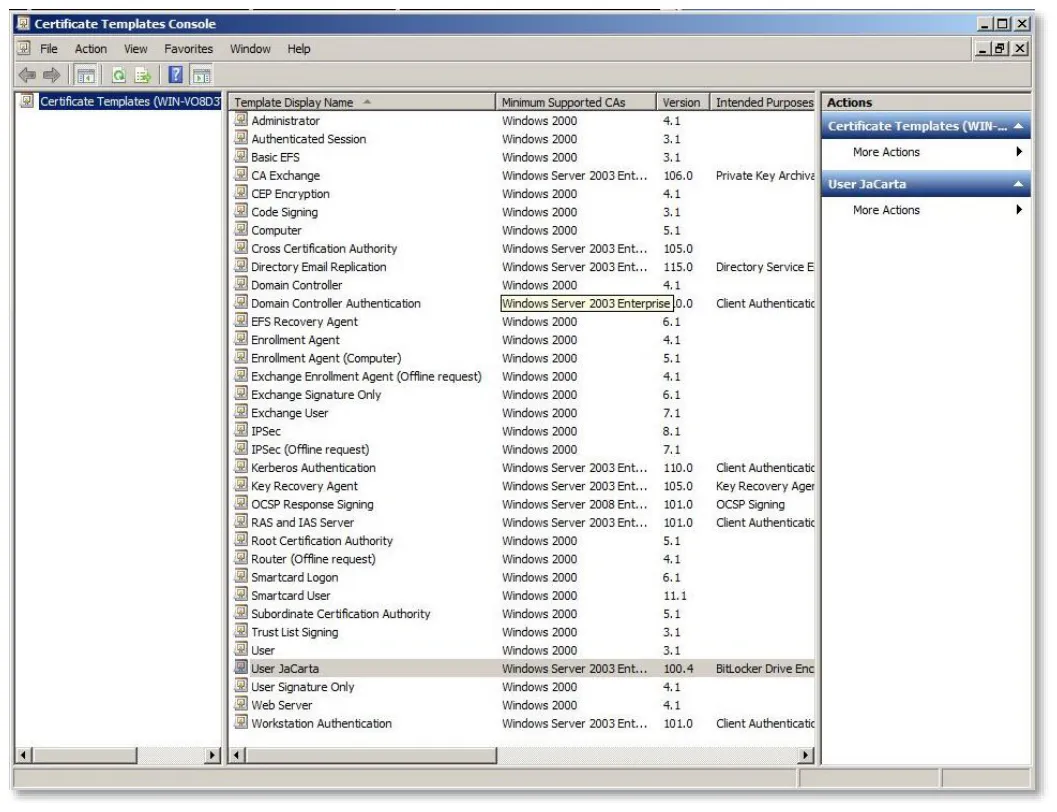1057x812 pixels.
Task: Click the Code Signing template icon
Action: [241, 210]
